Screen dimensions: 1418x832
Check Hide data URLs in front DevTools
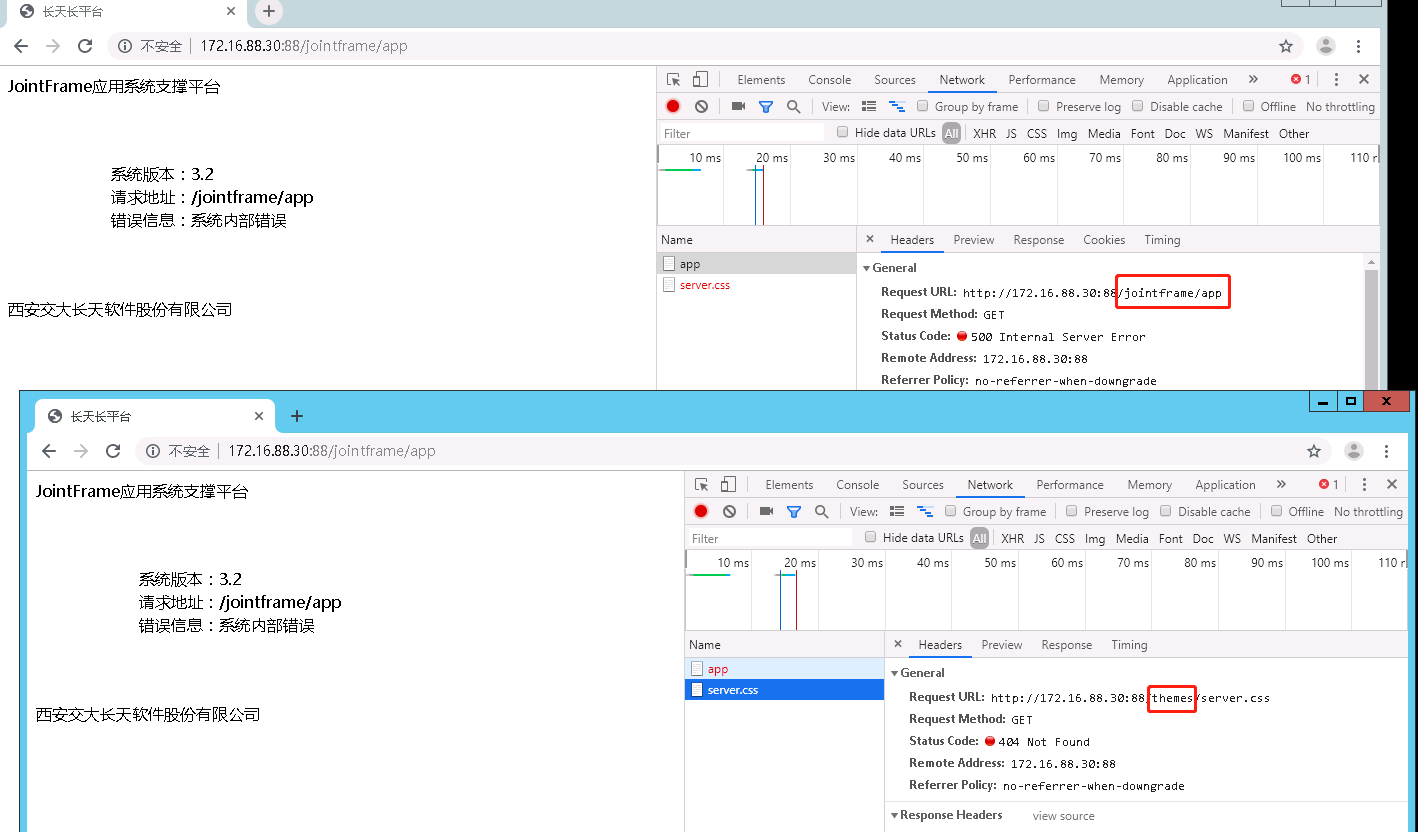pos(871,537)
